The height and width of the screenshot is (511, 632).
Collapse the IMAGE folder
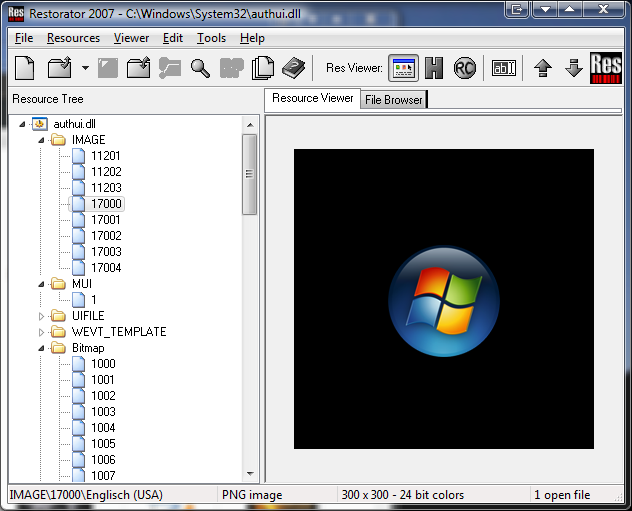point(41,140)
